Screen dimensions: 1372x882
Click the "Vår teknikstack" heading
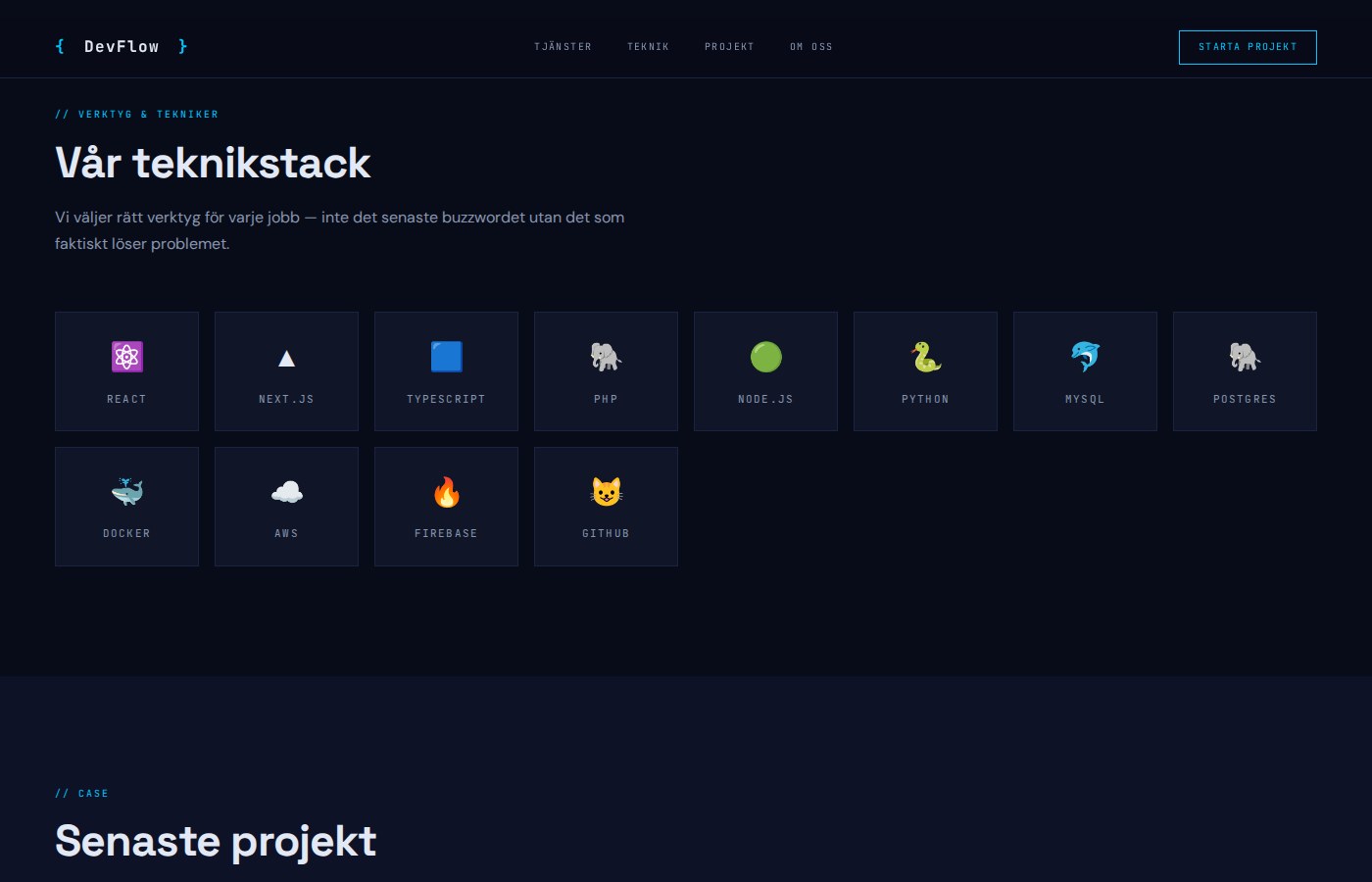[213, 163]
